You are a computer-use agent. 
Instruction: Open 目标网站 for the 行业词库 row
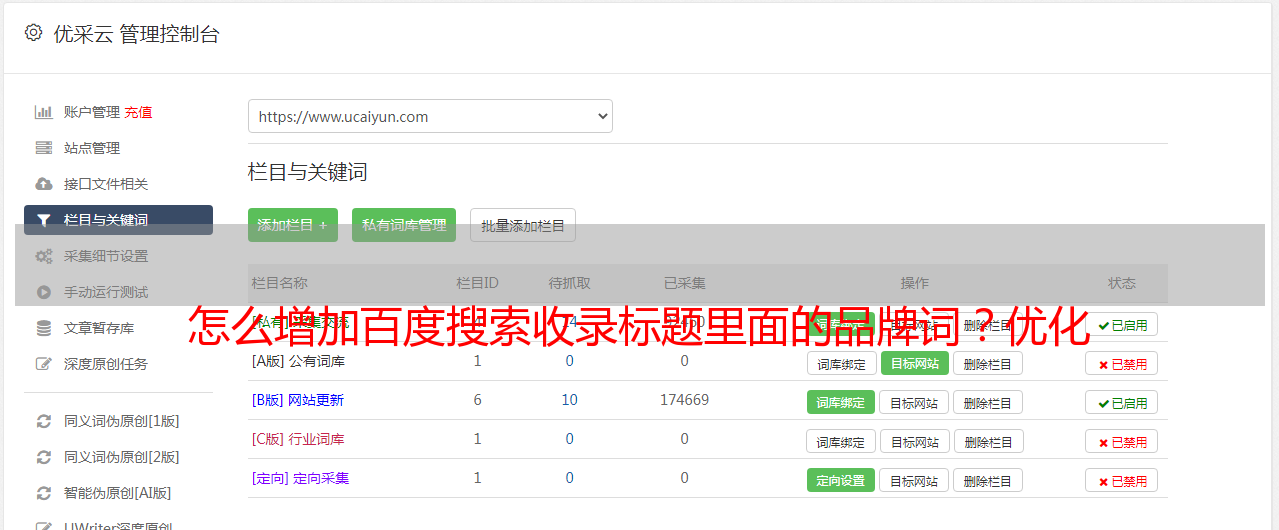pos(915,441)
